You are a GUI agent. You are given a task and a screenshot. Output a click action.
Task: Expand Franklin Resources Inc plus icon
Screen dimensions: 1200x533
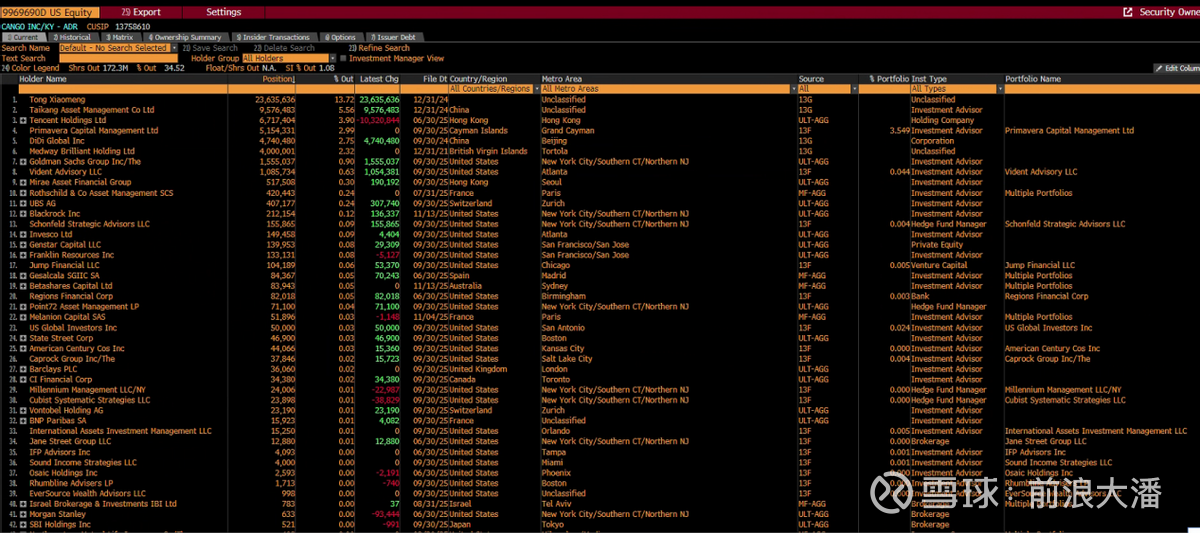click(23, 255)
